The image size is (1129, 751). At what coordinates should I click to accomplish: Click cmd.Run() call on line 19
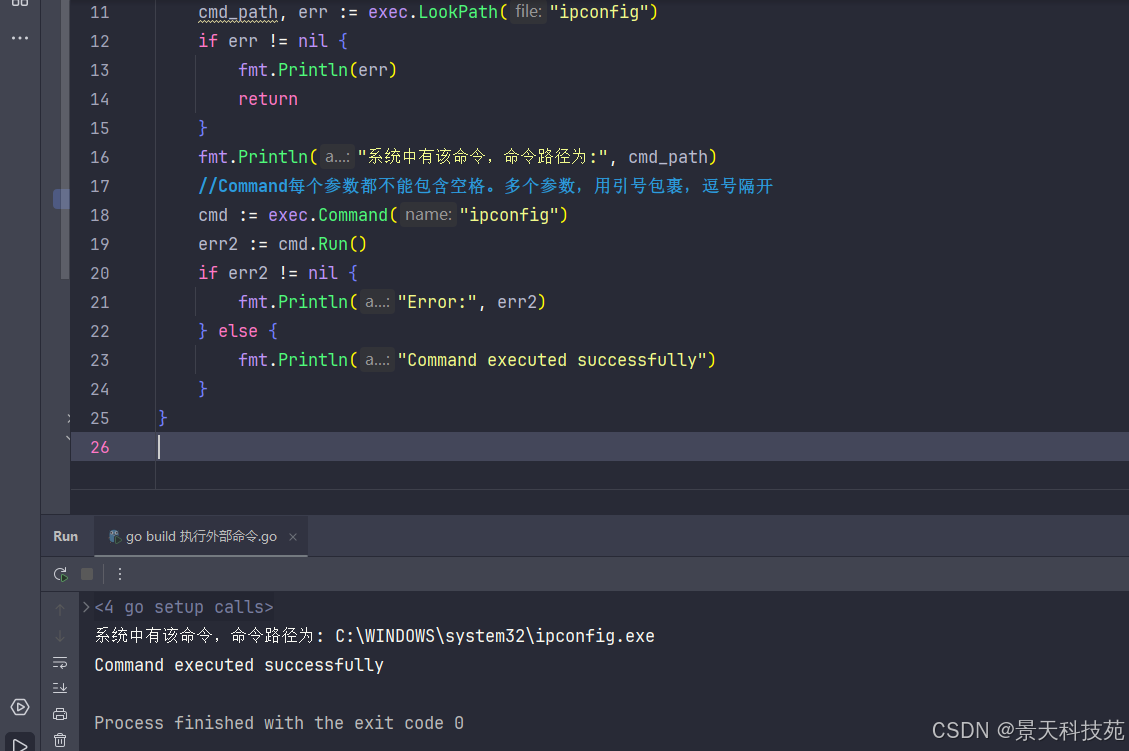(323, 244)
